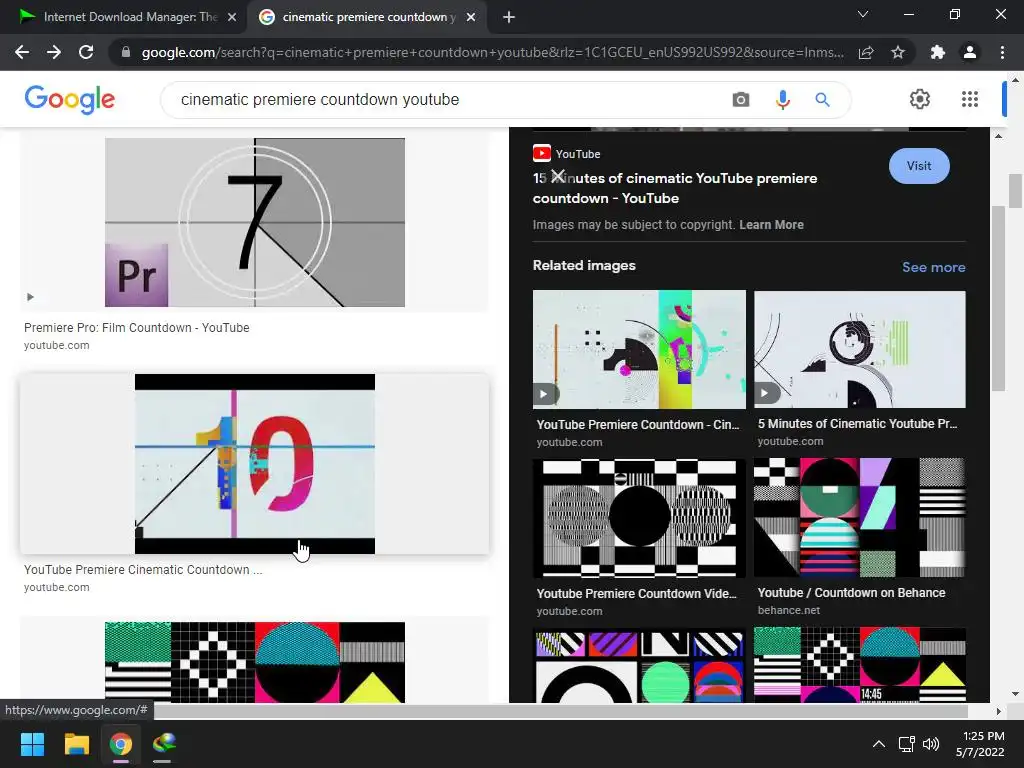The image size is (1024, 768).
Task: Start voice search with microphone icon
Action: coord(782,99)
